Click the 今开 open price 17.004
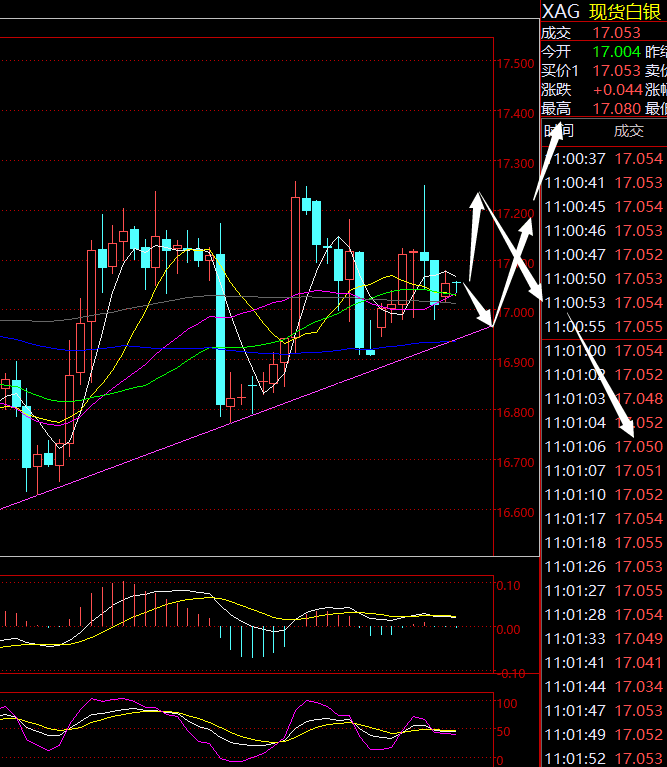Screen dimensions: 667x767 pyautogui.click(x=617, y=51)
